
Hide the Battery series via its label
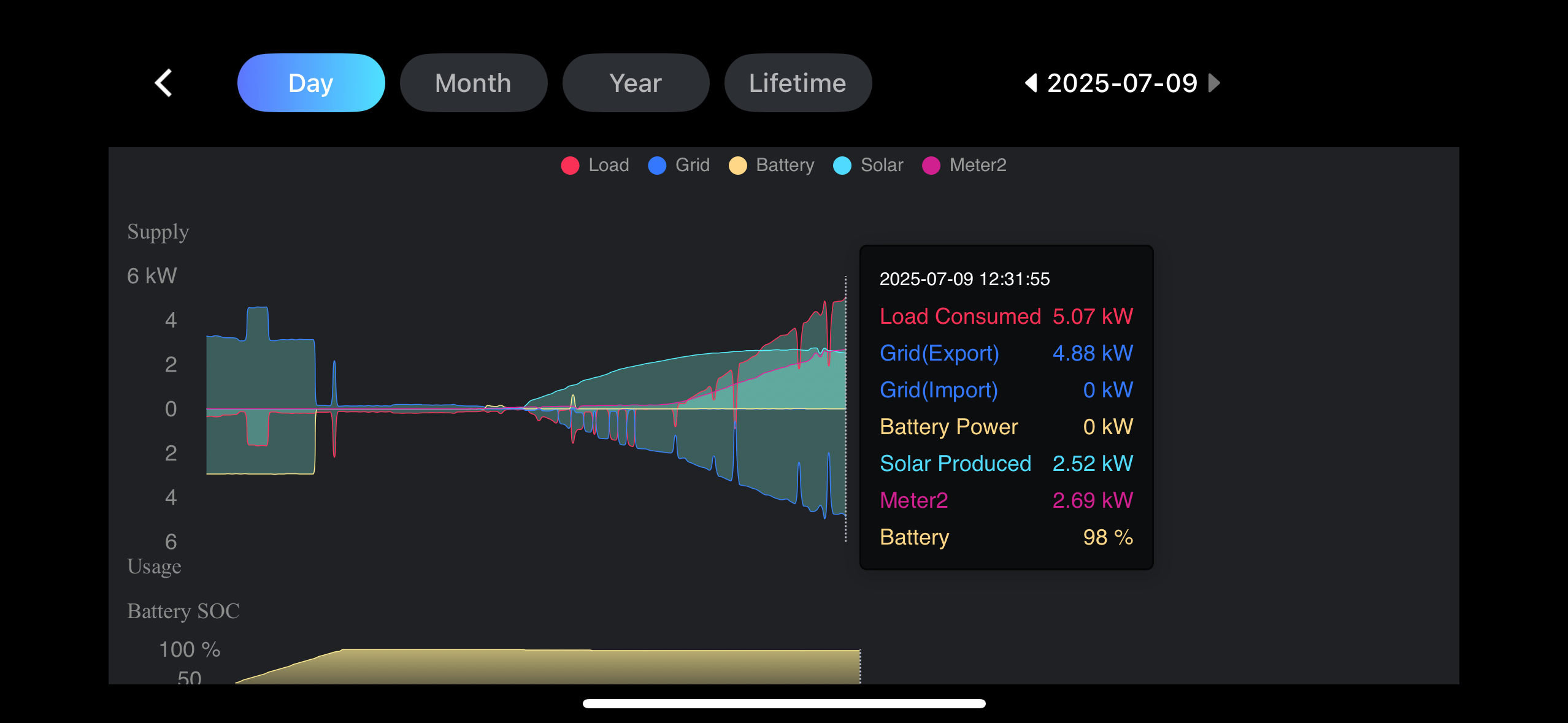tap(785, 165)
